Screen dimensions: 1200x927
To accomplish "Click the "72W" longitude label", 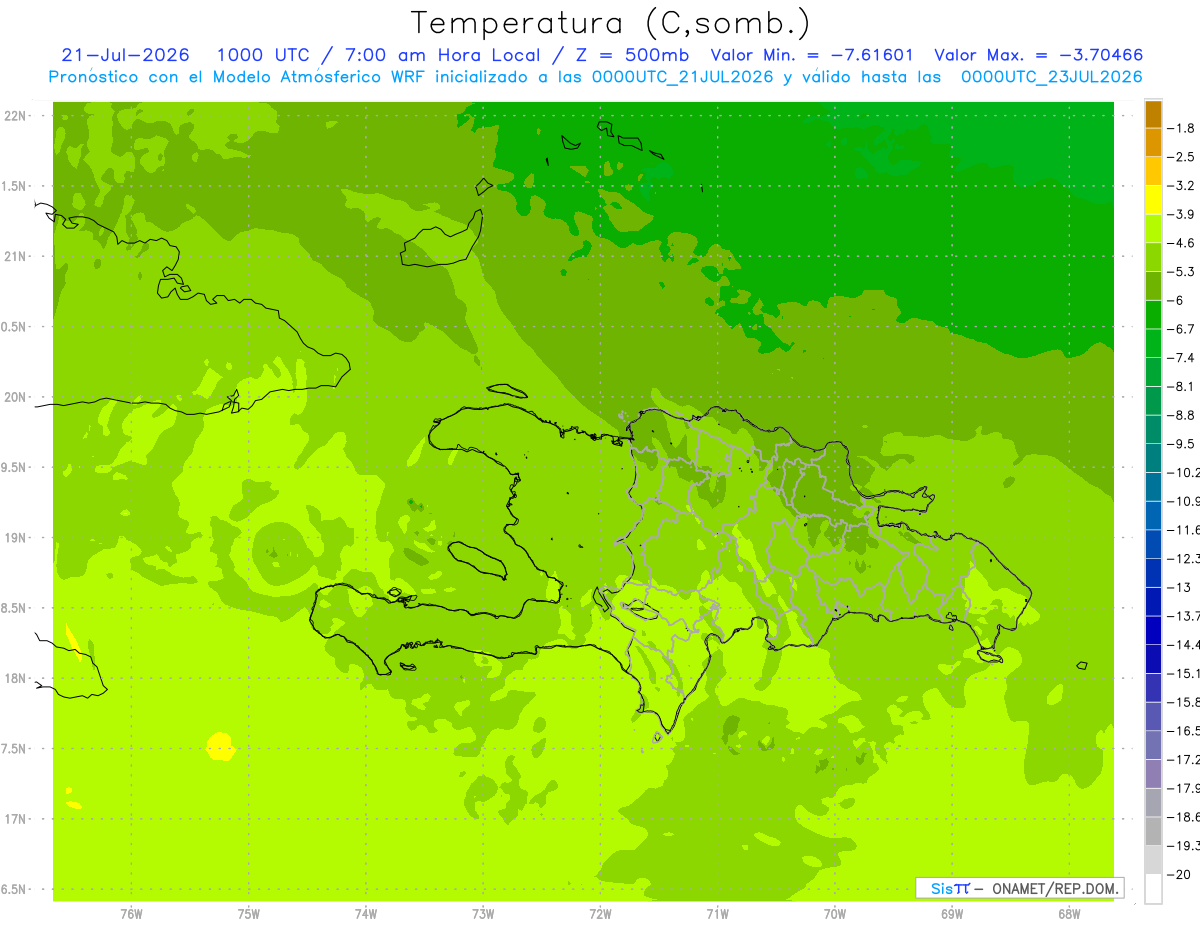I will point(600,914).
